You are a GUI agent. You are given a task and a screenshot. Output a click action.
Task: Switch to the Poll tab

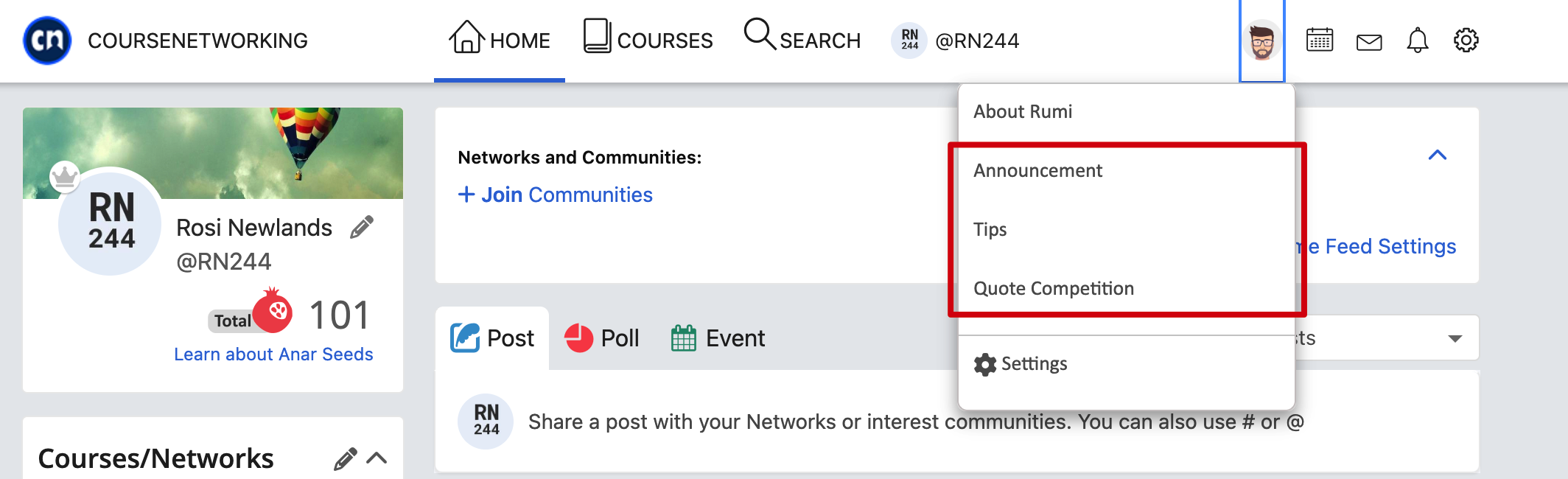(602, 338)
